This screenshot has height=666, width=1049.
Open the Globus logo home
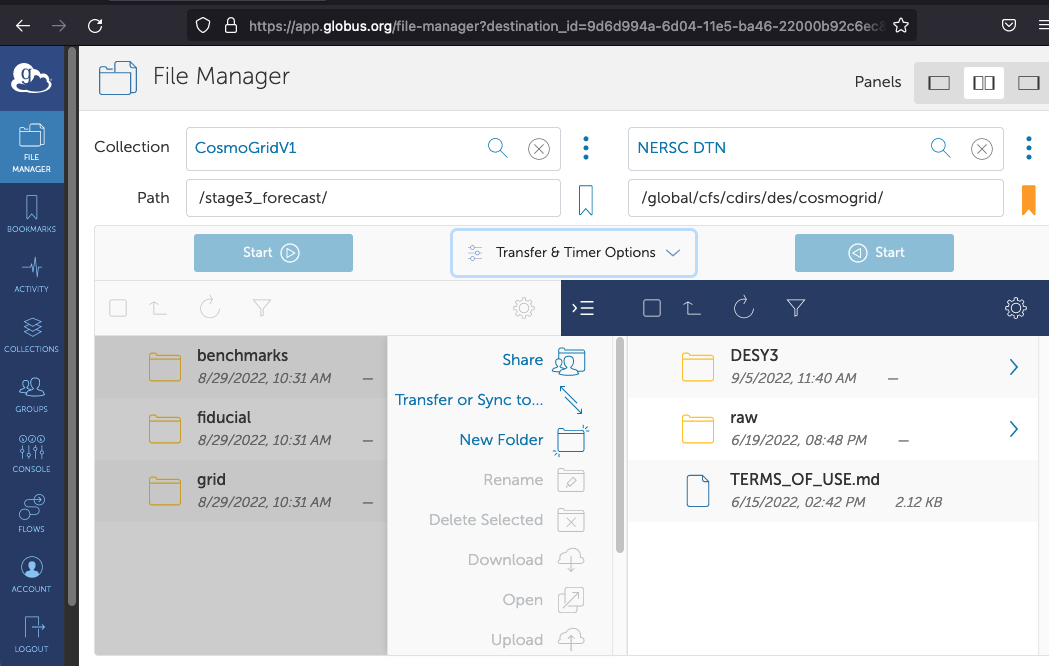point(31,78)
